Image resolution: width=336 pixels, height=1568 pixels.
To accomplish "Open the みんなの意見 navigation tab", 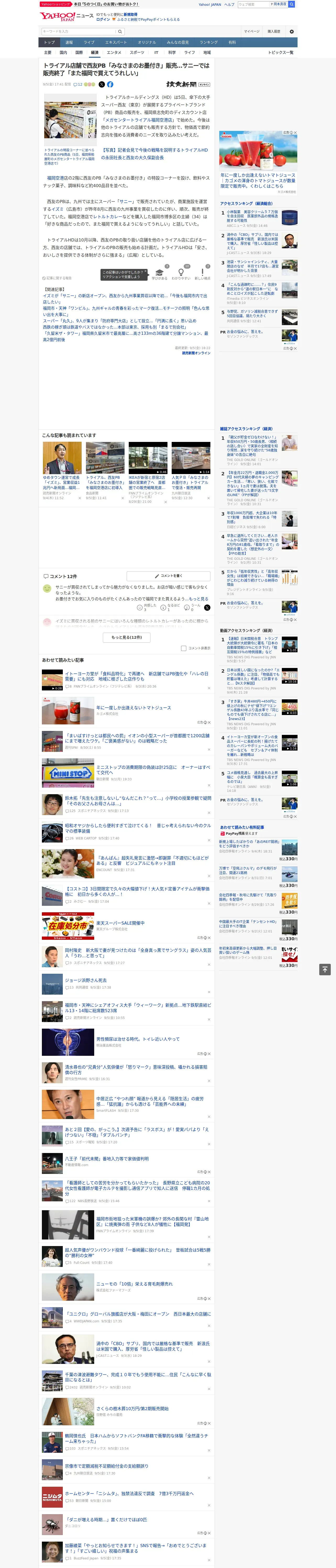I will [x=178, y=43].
